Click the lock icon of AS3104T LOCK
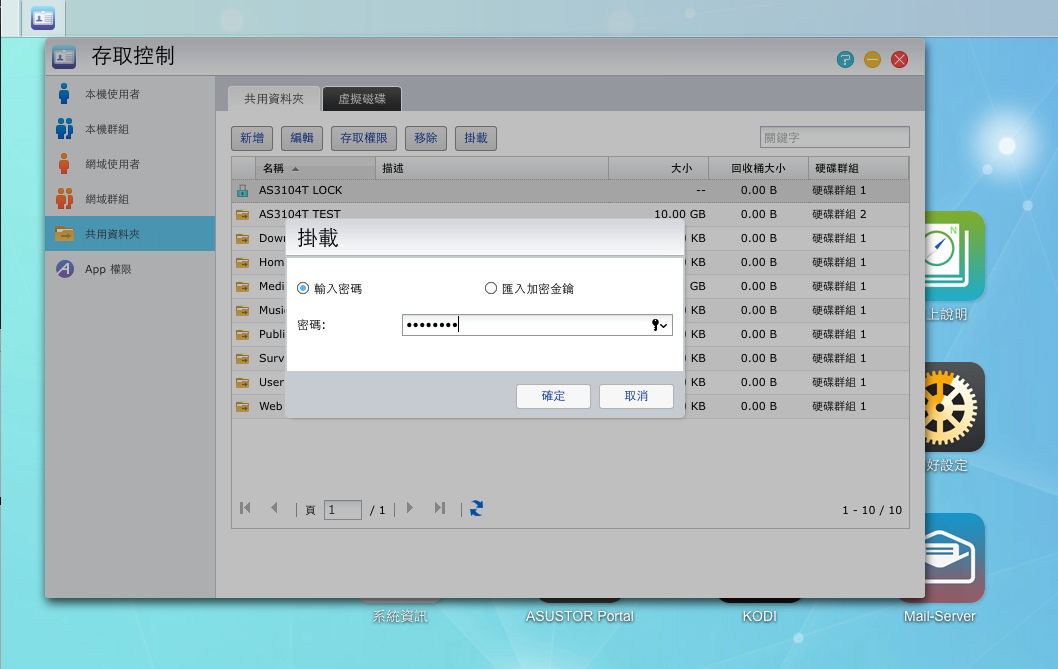The width and height of the screenshot is (1058, 669). tap(242, 191)
